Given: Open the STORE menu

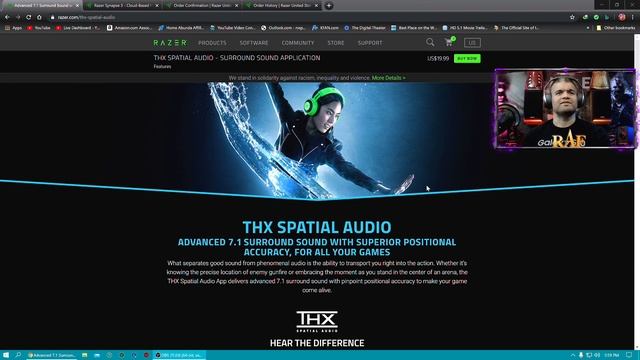Looking at the screenshot, I should 336,42.
